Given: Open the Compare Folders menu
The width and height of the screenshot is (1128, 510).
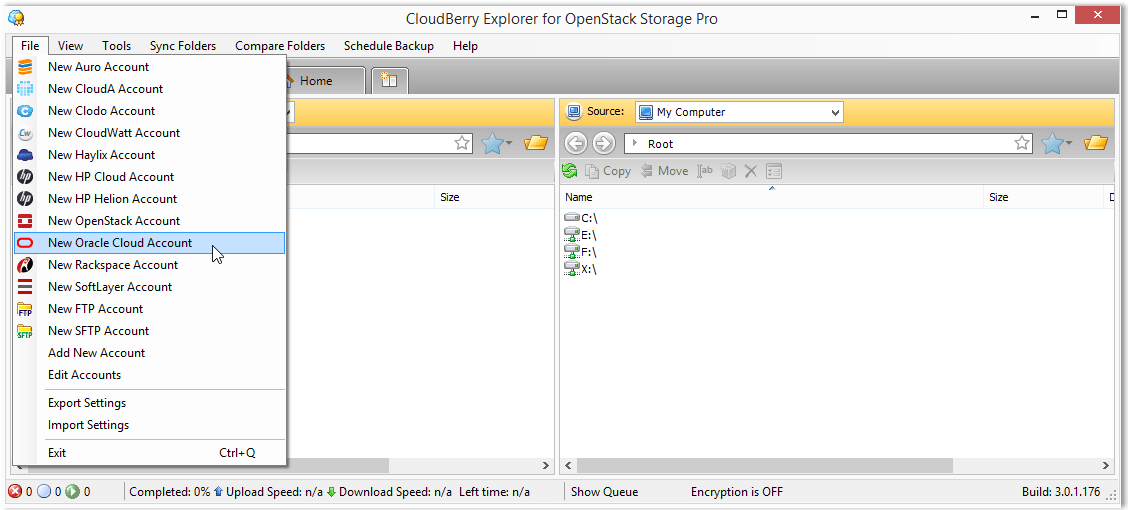Looking at the screenshot, I should pyautogui.click(x=280, y=46).
